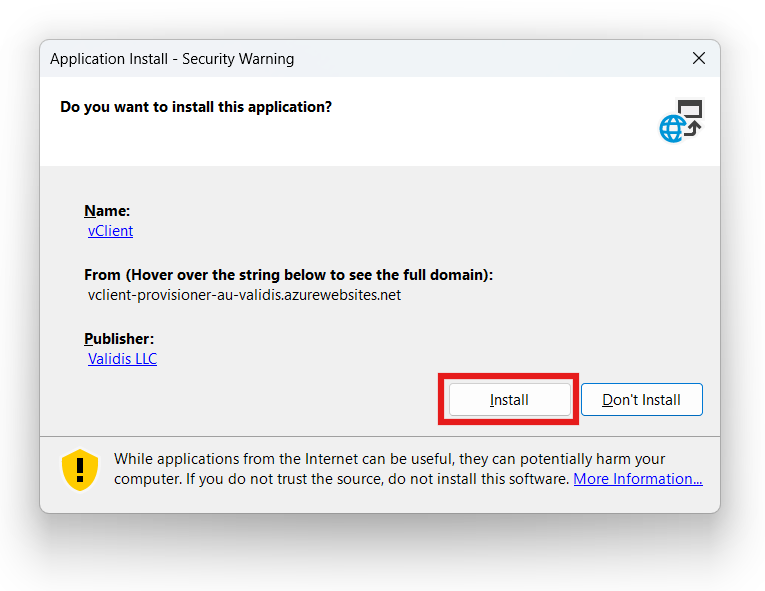Click the vclient-provisioner domain string
This screenshot has width=765, height=591.
[244, 295]
